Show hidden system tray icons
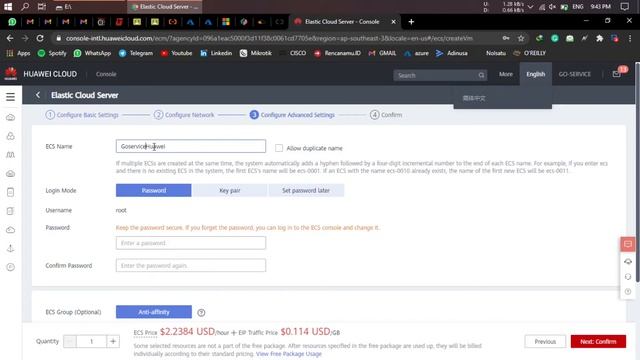The image size is (640, 360). [530, 7]
